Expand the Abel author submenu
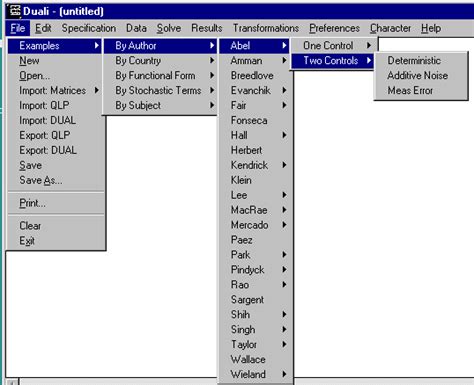Viewport: 474px width, 385px height. [x=254, y=46]
